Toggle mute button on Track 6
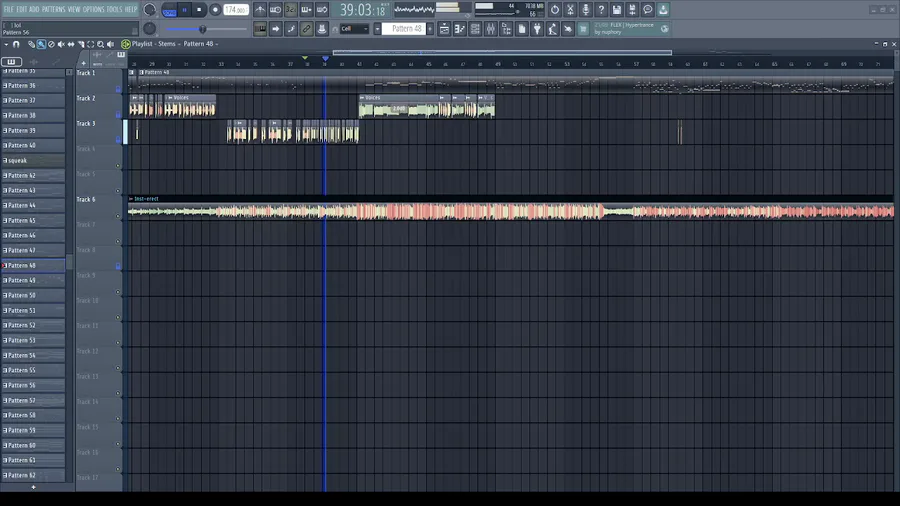The width and height of the screenshot is (900, 506). pyautogui.click(x=118, y=216)
